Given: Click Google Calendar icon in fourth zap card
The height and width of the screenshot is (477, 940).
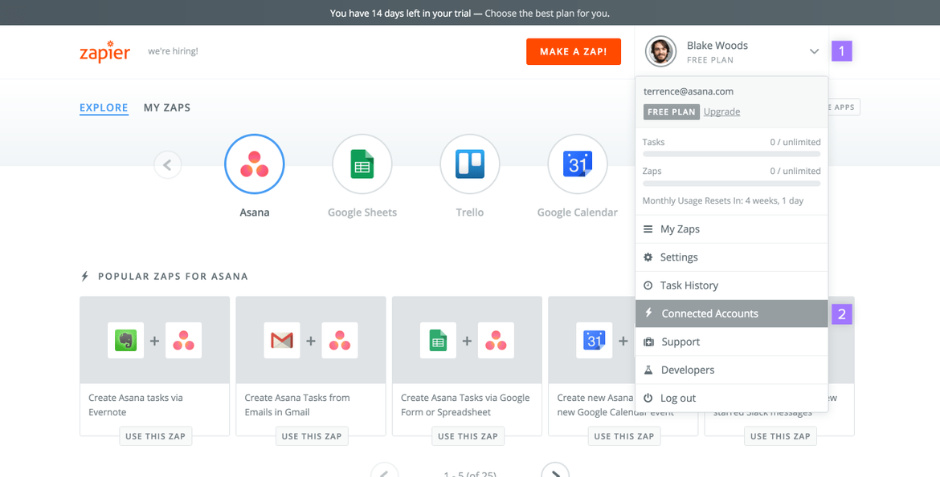Looking at the screenshot, I should pyautogui.click(x=594, y=340).
